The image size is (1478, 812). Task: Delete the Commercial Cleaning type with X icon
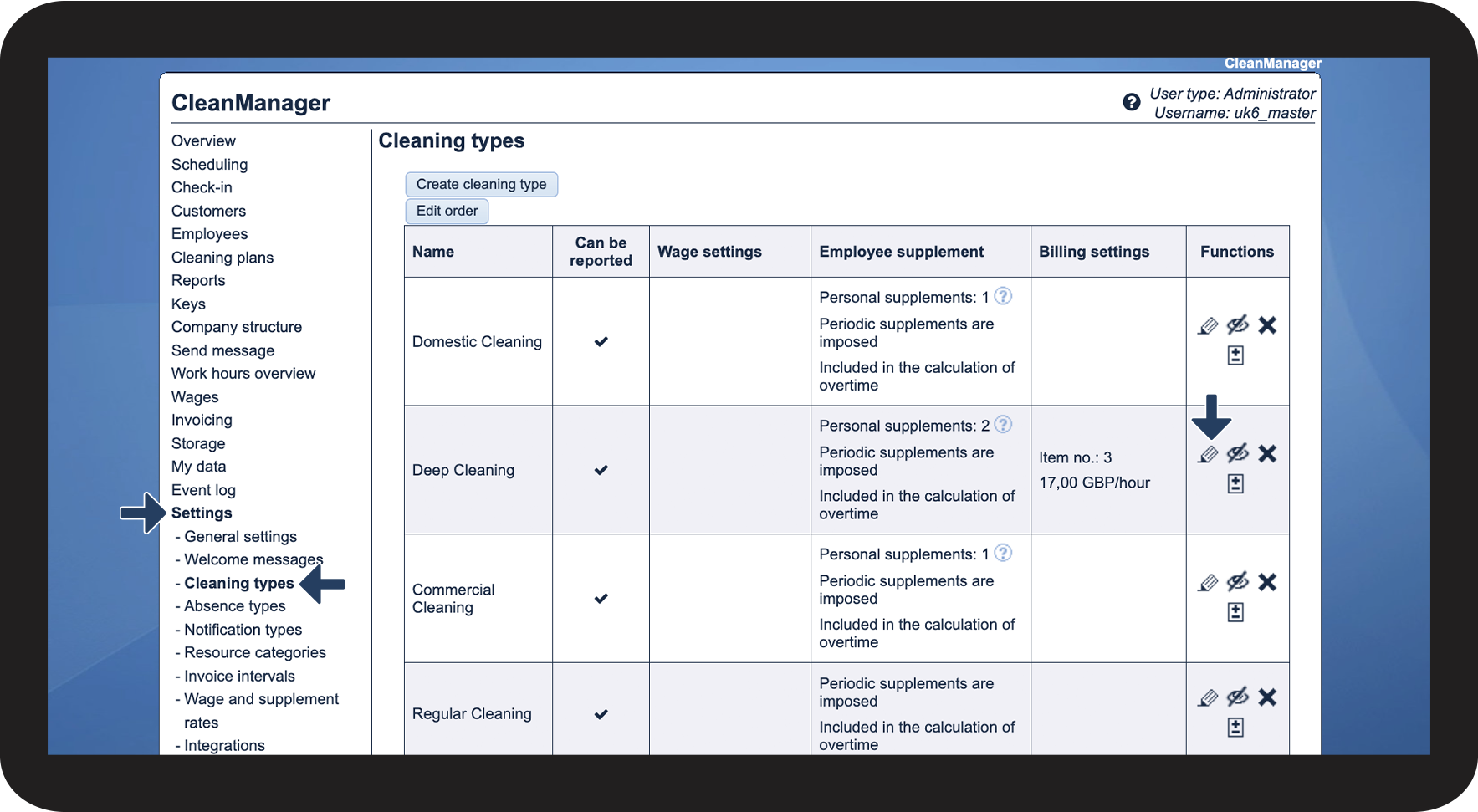pyautogui.click(x=1267, y=582)
